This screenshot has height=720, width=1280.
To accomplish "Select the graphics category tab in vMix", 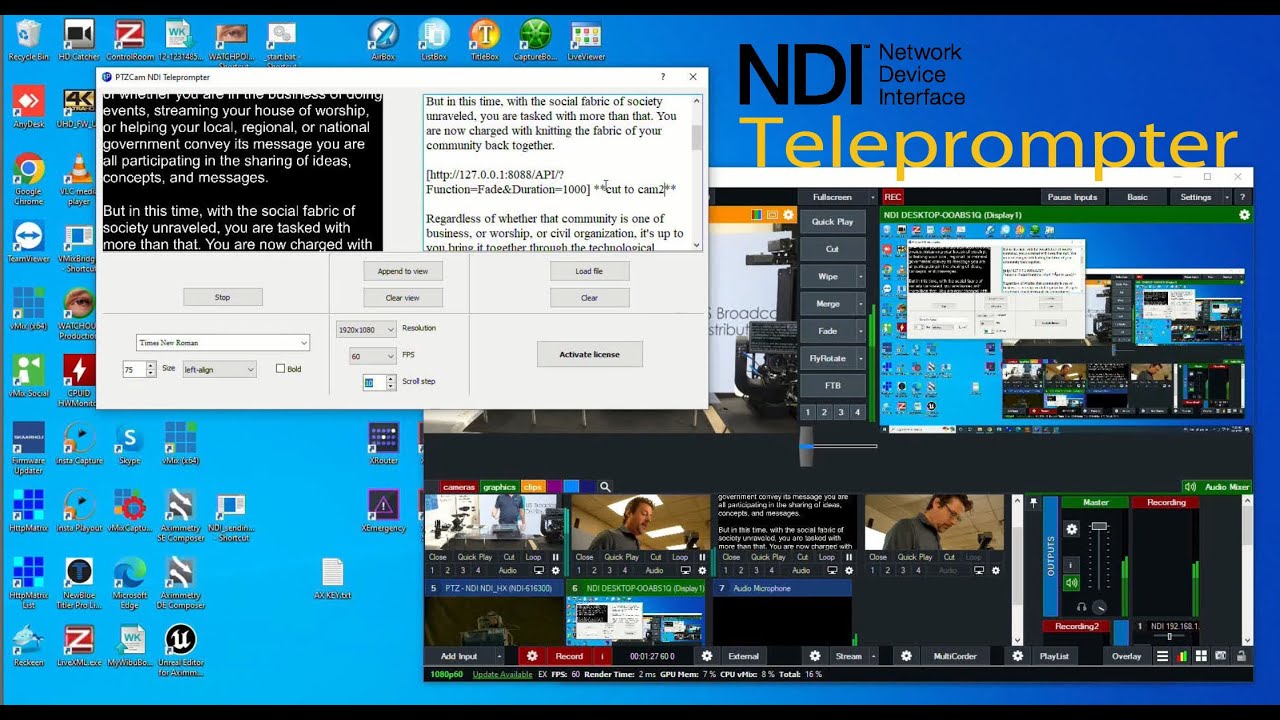I will pyautogui.click(x=499, y=487).
